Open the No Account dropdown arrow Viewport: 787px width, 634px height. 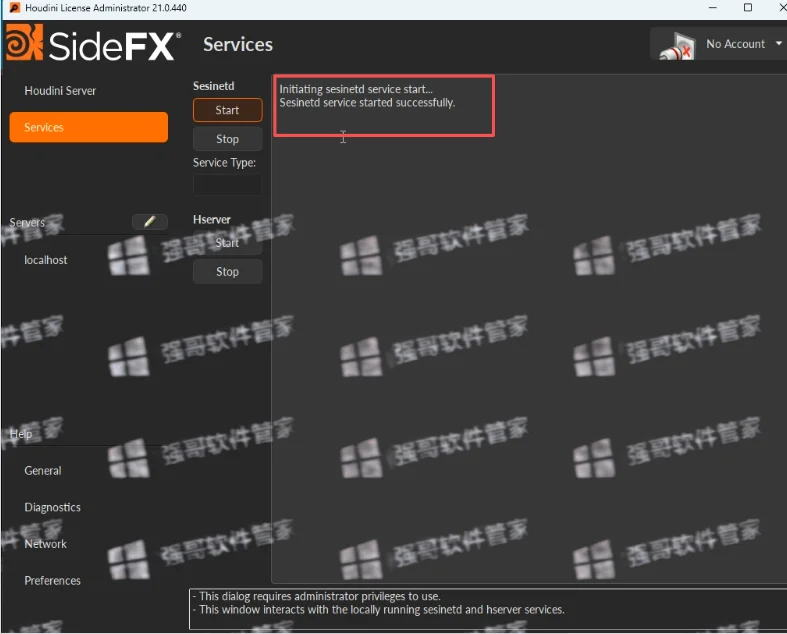[x=778, y=44]
